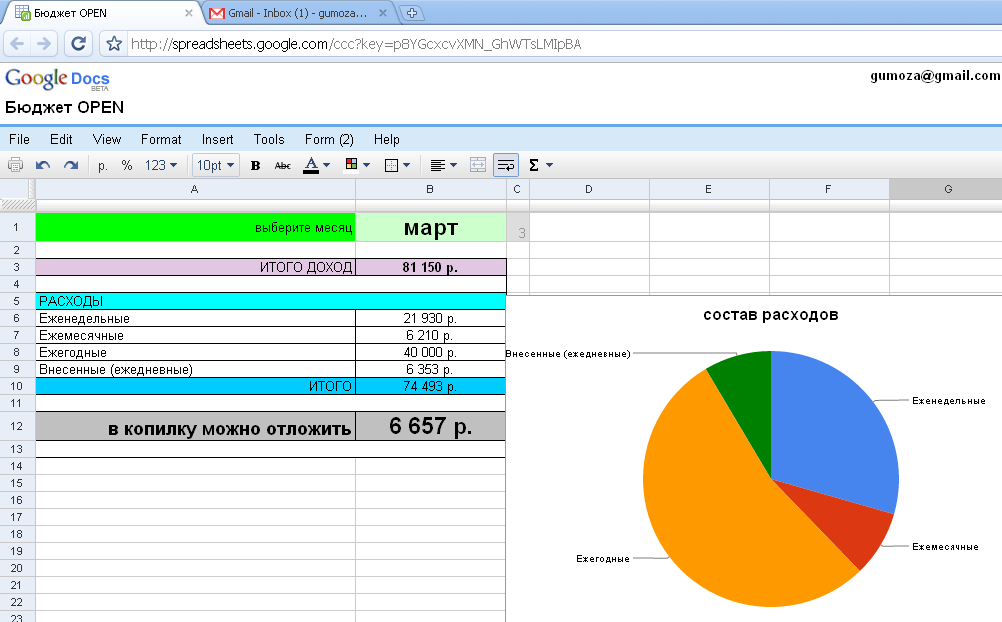Switch to the Gmail Inbox tab
The width and height of the screenshot is (1002, 622).
click(x=298, y=13)
